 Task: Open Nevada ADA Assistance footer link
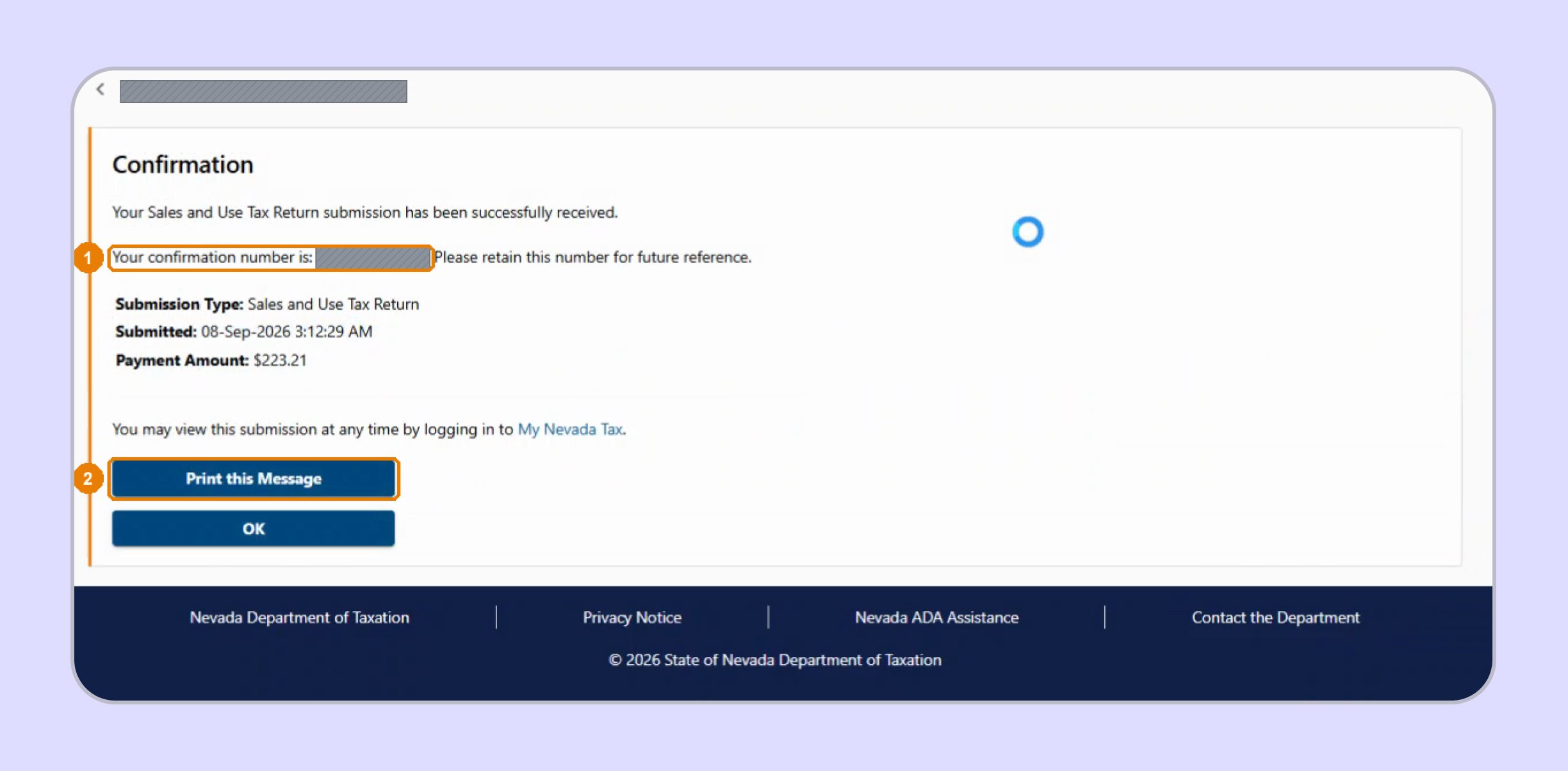936,617
